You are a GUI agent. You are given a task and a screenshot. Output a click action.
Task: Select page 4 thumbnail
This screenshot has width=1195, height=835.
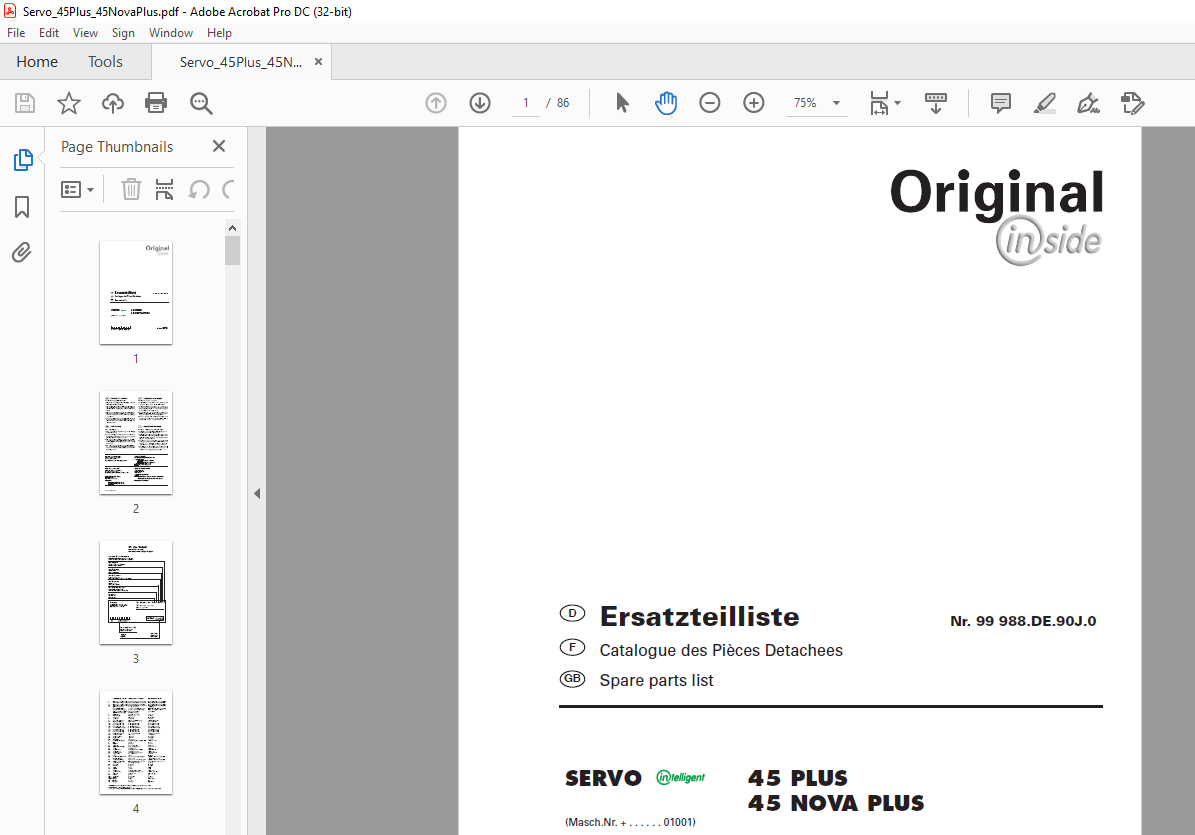click(x=136, y=743)
